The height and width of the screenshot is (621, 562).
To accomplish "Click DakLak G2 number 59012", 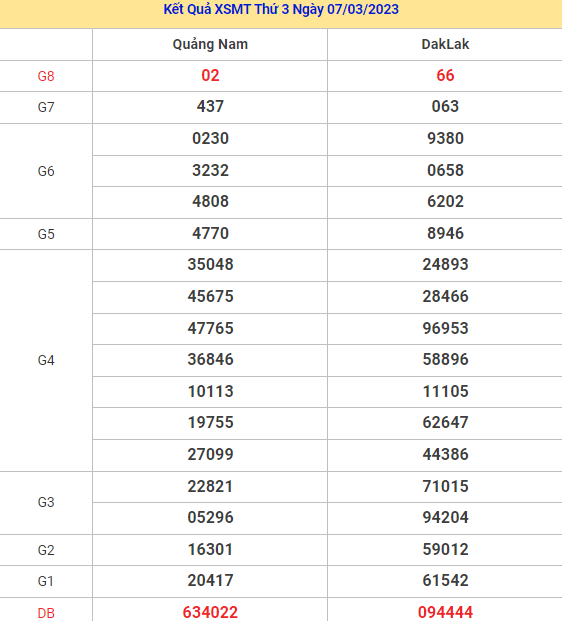I will click(445, 549).
